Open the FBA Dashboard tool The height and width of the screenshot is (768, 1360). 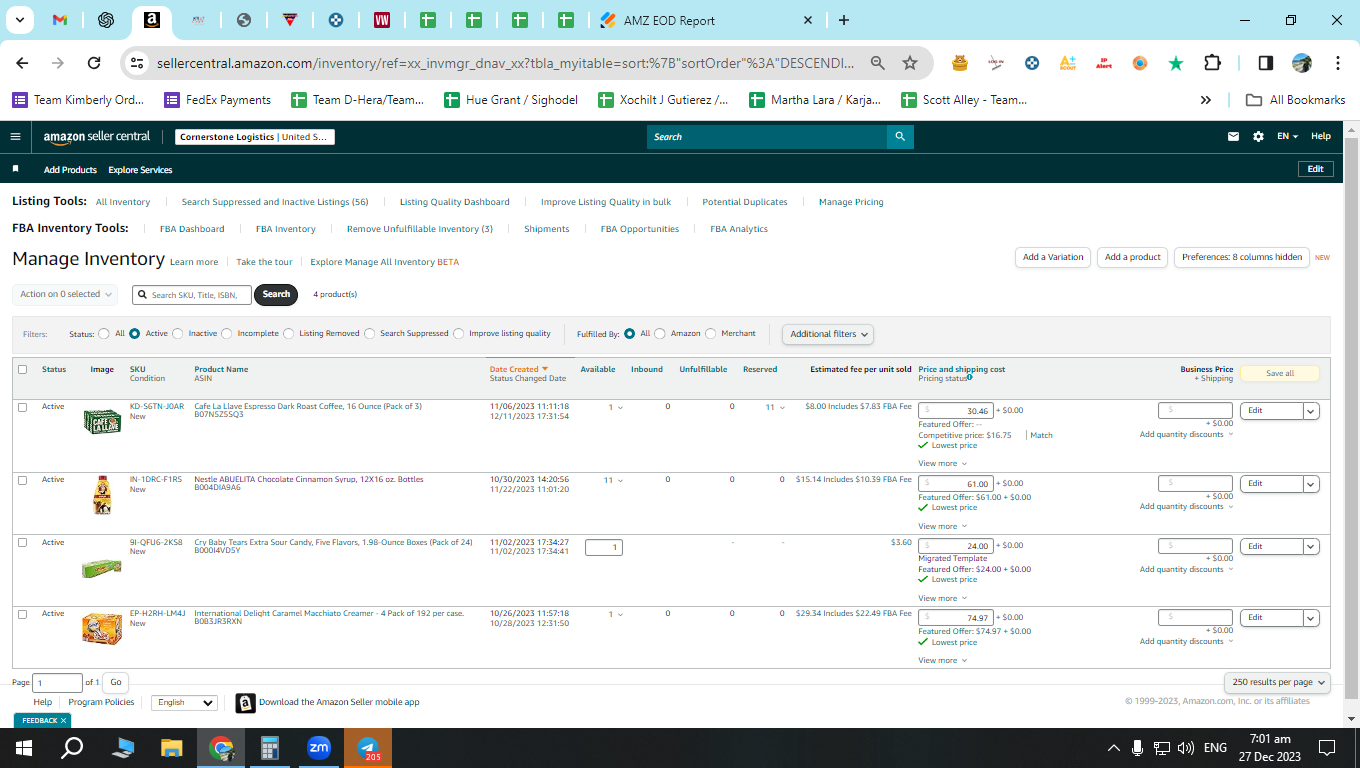[x=192, y=229]
